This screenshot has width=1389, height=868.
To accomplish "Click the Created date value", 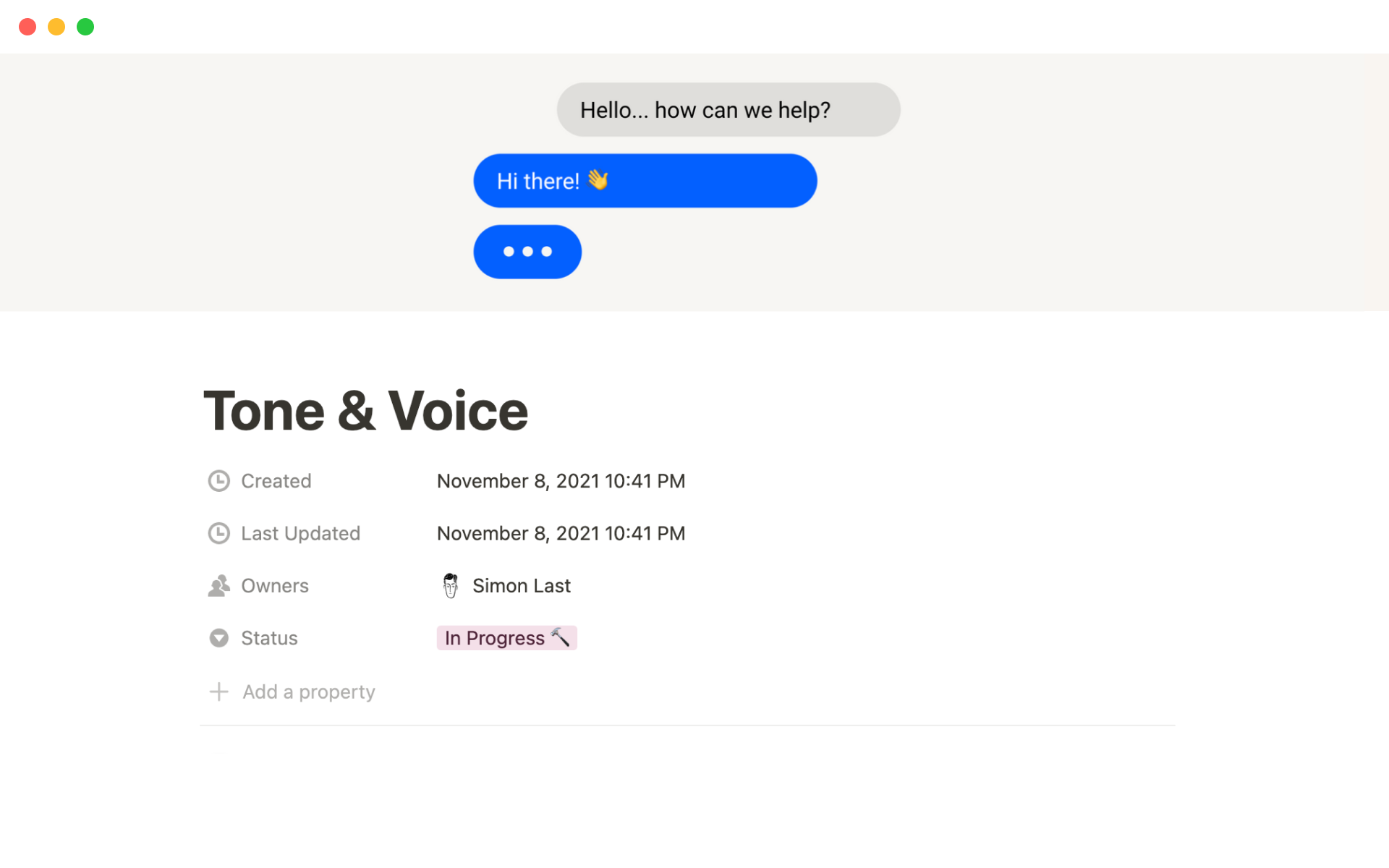I will (561, 481).
